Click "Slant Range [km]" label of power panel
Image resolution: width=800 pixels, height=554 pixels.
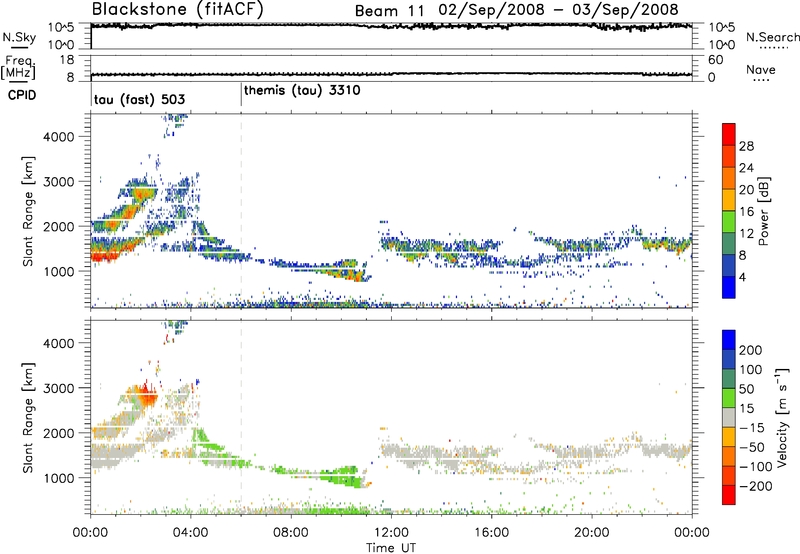(28, 211)
